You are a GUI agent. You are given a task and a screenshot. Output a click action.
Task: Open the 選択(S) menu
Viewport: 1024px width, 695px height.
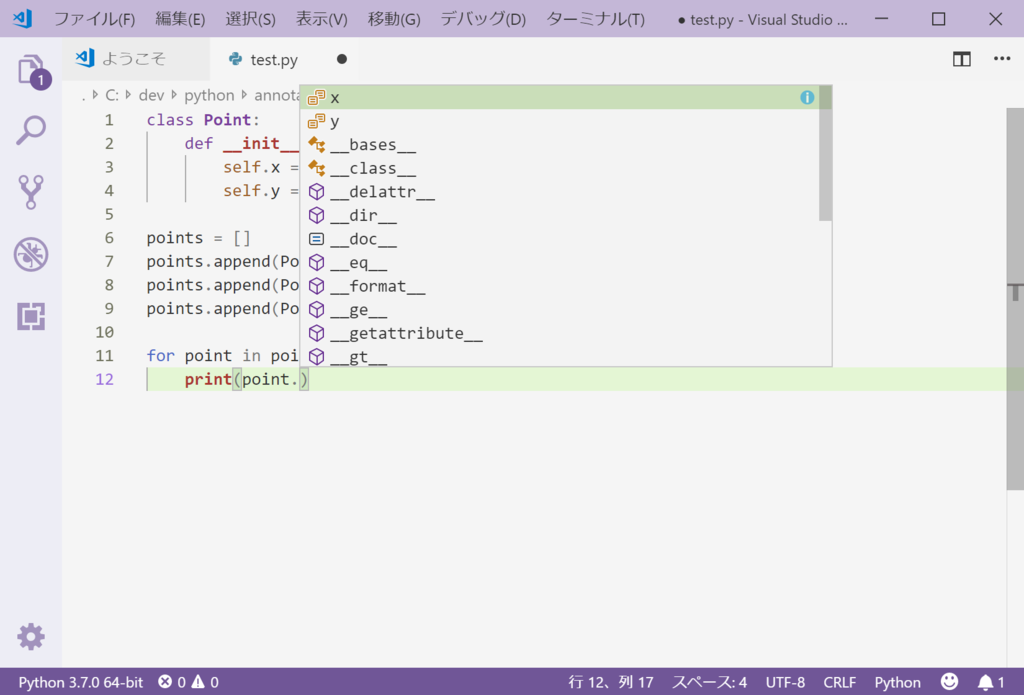[250, 19]
